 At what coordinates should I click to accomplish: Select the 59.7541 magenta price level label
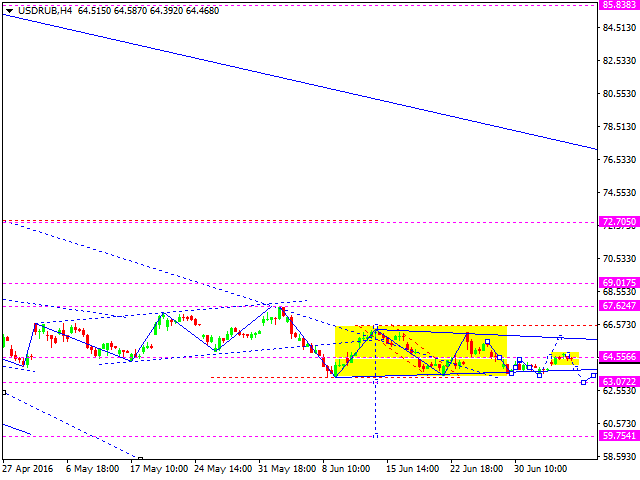click(x=619, y=436)
